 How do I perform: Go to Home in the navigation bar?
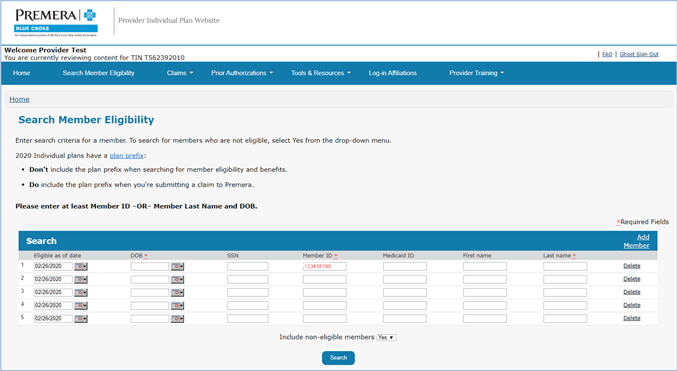point(22,73)
